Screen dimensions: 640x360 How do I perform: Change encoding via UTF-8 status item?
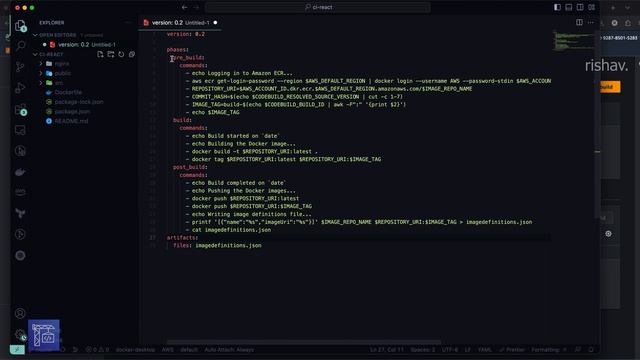tap(450, 349)
